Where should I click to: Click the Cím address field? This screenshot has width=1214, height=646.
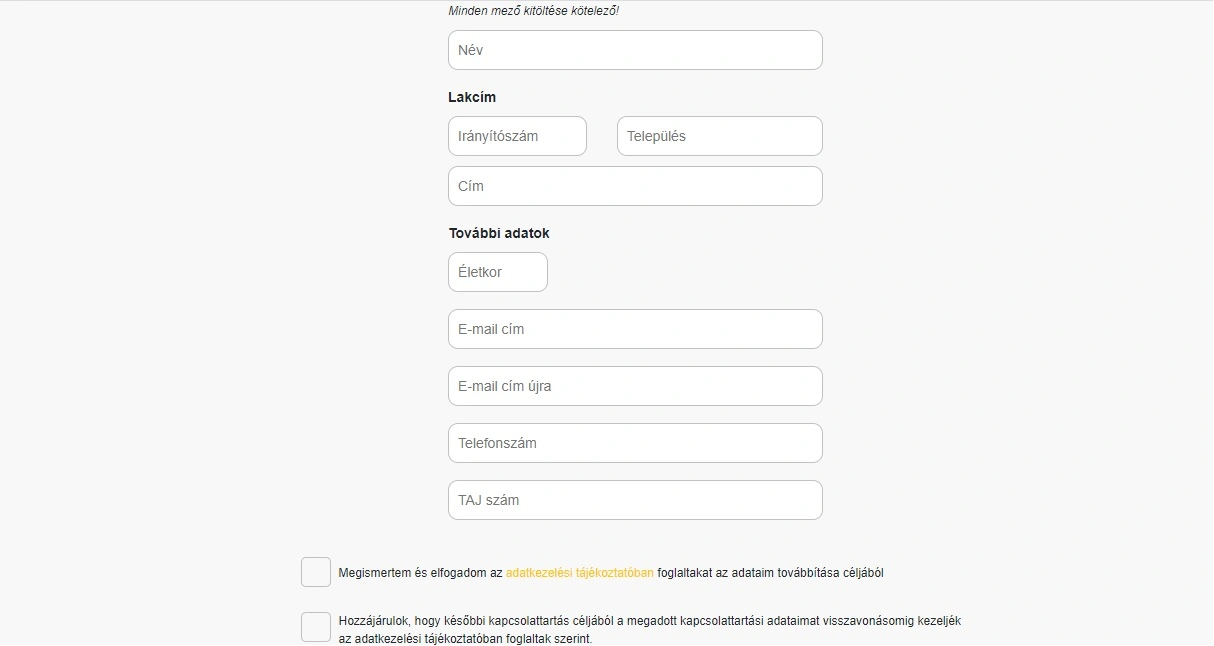point(635,186)
